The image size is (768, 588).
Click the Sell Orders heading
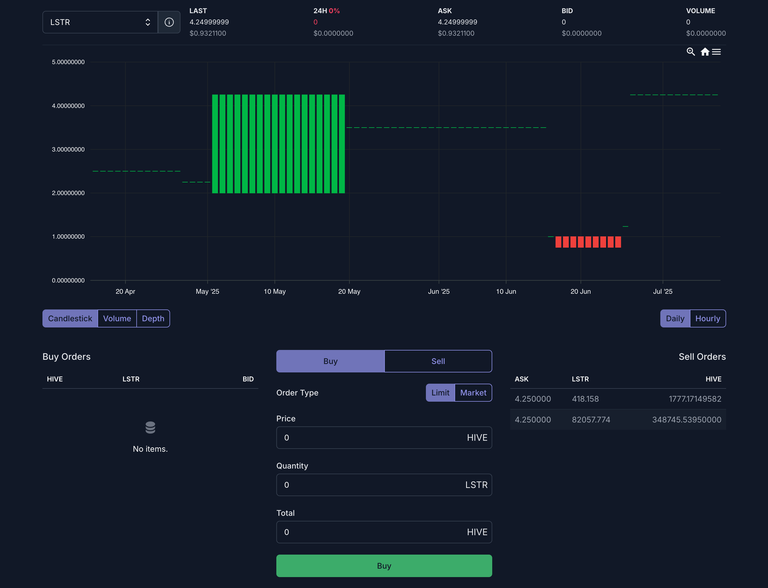702,357
